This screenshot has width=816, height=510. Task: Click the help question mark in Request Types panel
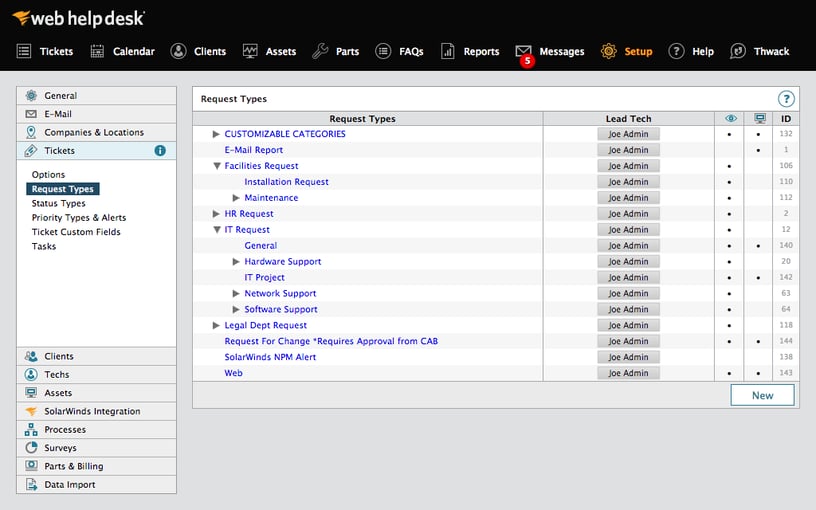[786, 99]
